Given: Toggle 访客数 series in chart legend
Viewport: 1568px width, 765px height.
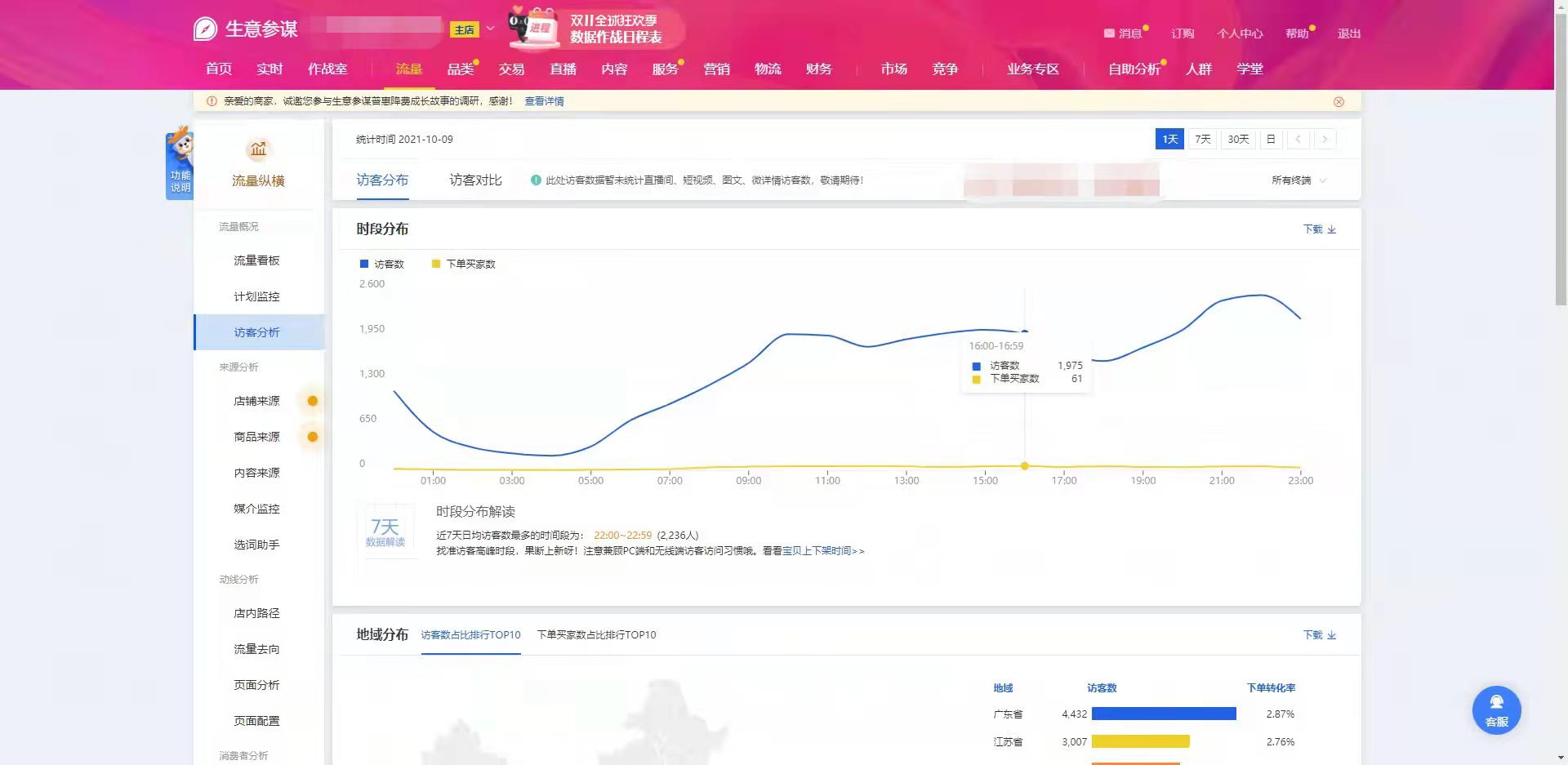Looking at the screenshot, I should coord(381,265).
